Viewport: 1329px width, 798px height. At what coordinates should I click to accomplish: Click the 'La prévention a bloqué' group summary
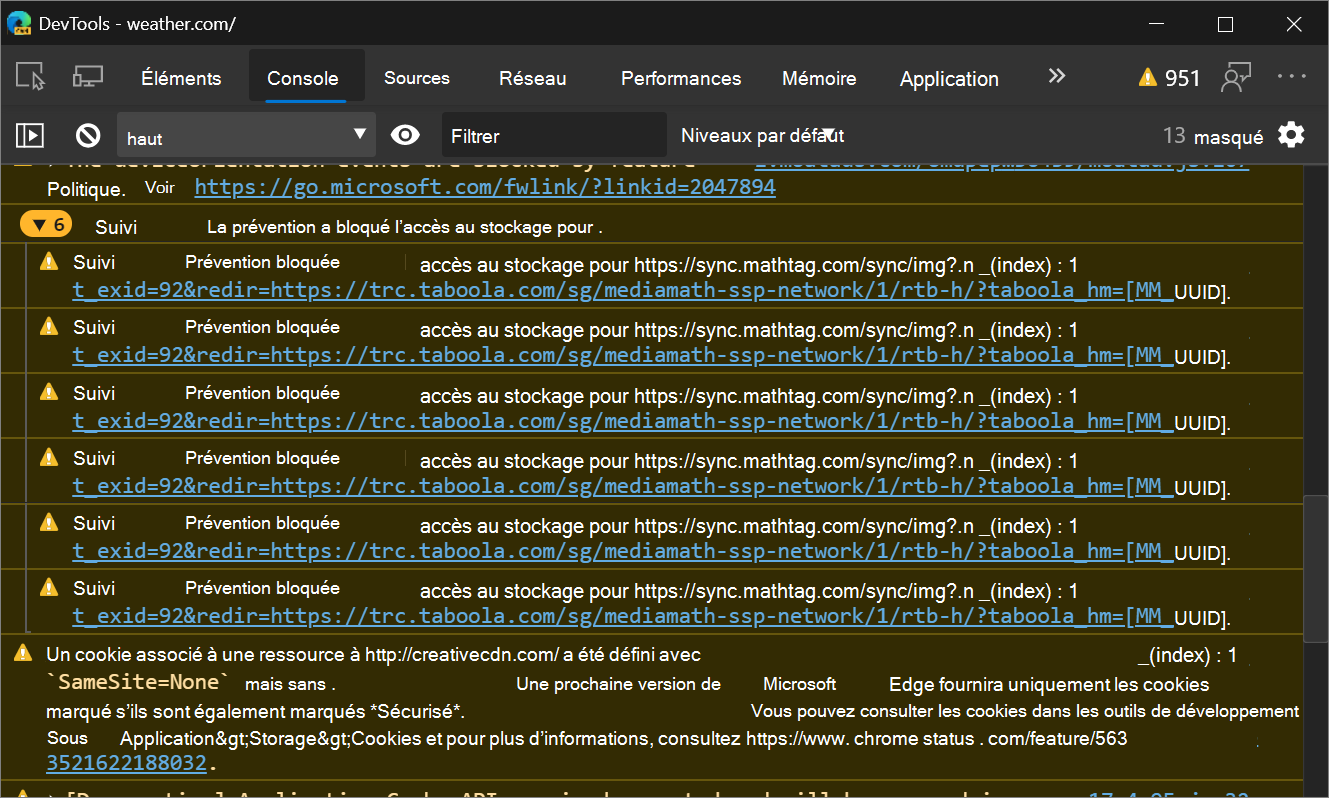point(405,227)
